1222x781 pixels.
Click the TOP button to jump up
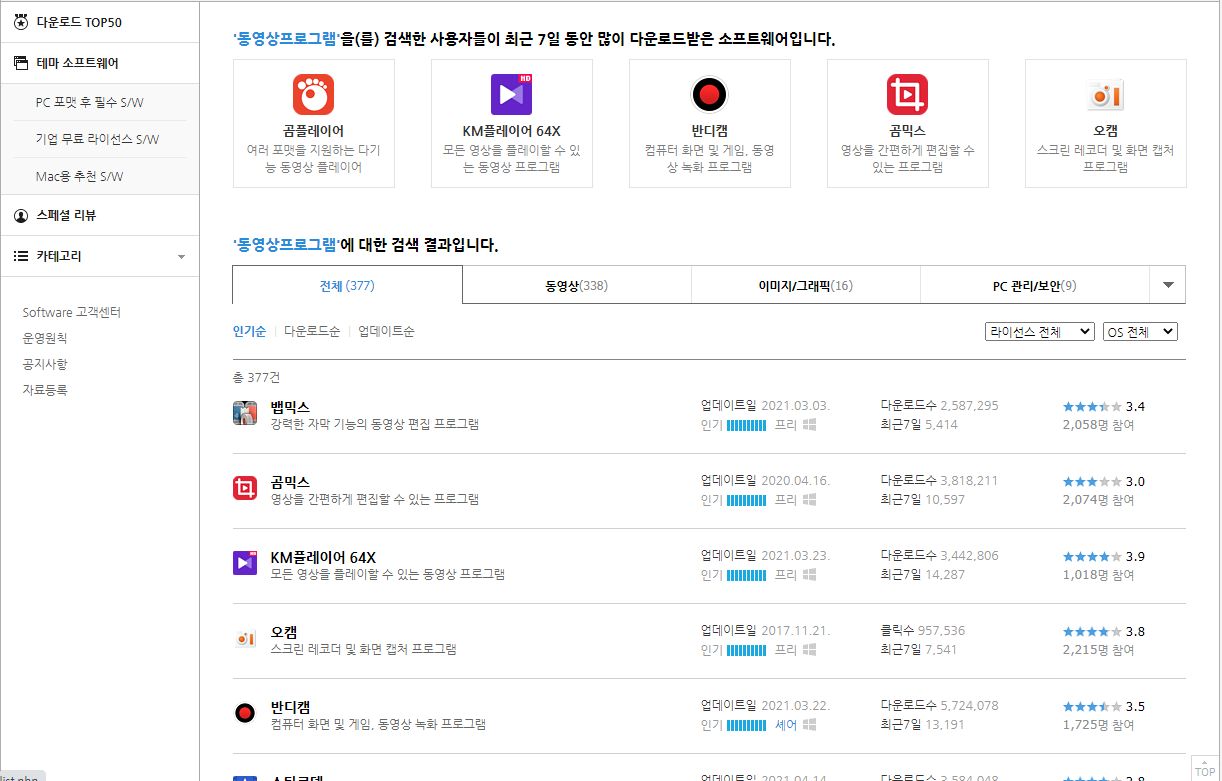[1205, 767]
